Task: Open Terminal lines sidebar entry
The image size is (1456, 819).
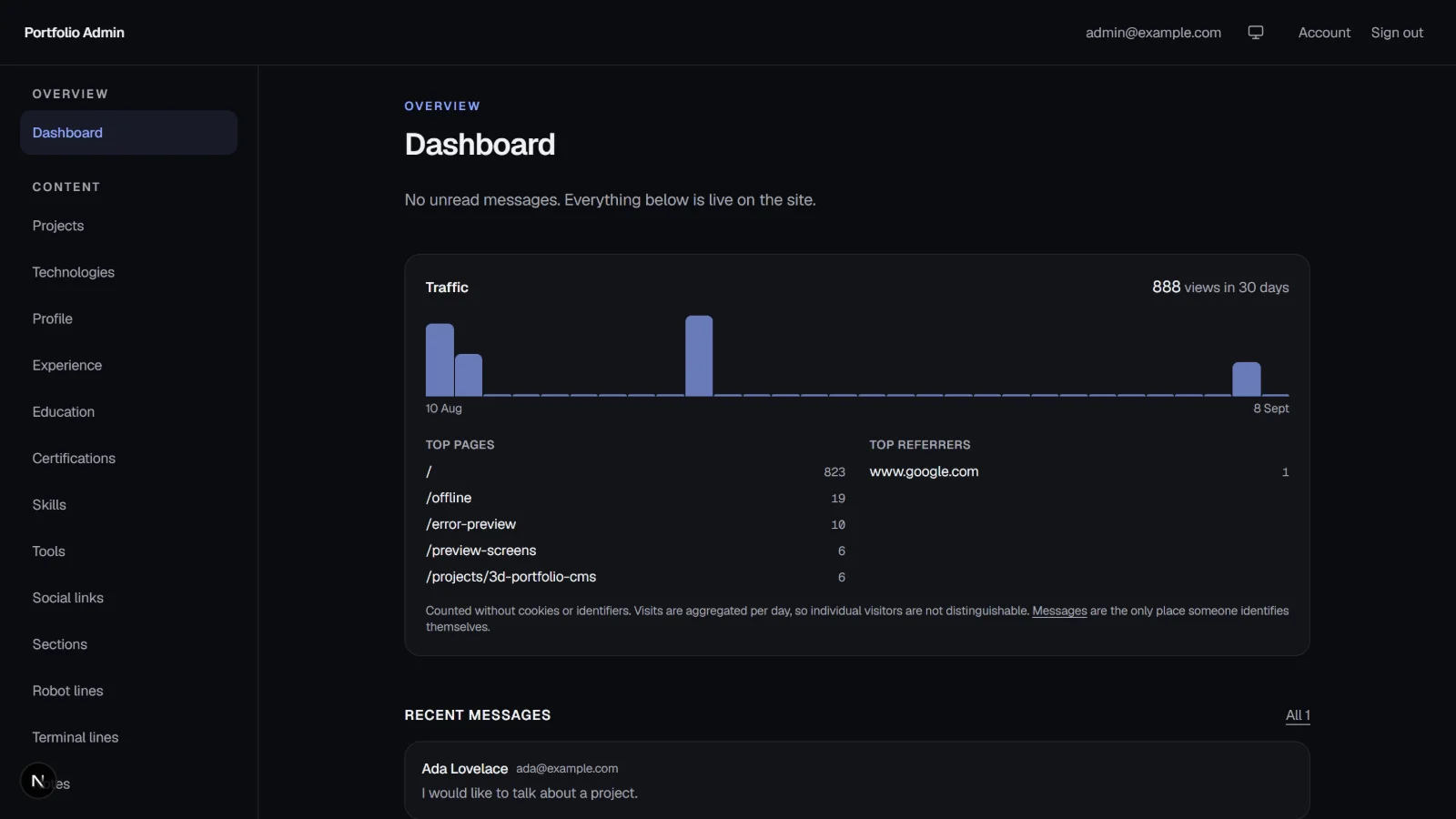Action: [76, 736]
